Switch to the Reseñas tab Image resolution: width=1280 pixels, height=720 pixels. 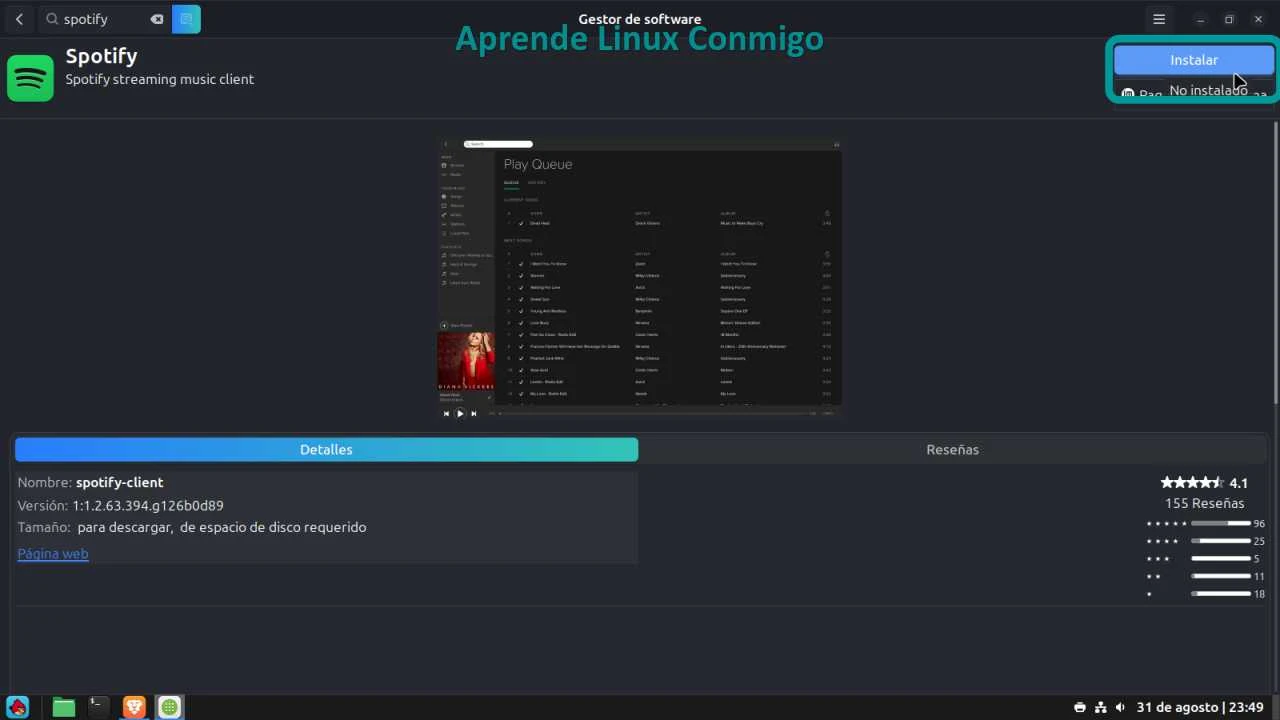click(952, 450)
